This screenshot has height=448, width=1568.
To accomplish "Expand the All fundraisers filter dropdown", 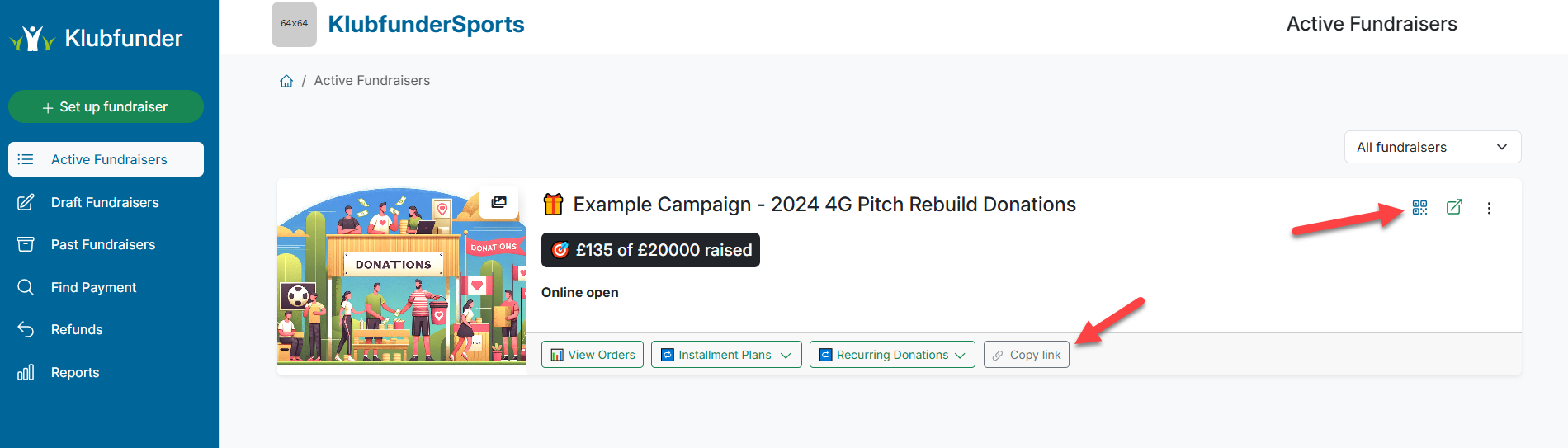I will point(1432,147).
